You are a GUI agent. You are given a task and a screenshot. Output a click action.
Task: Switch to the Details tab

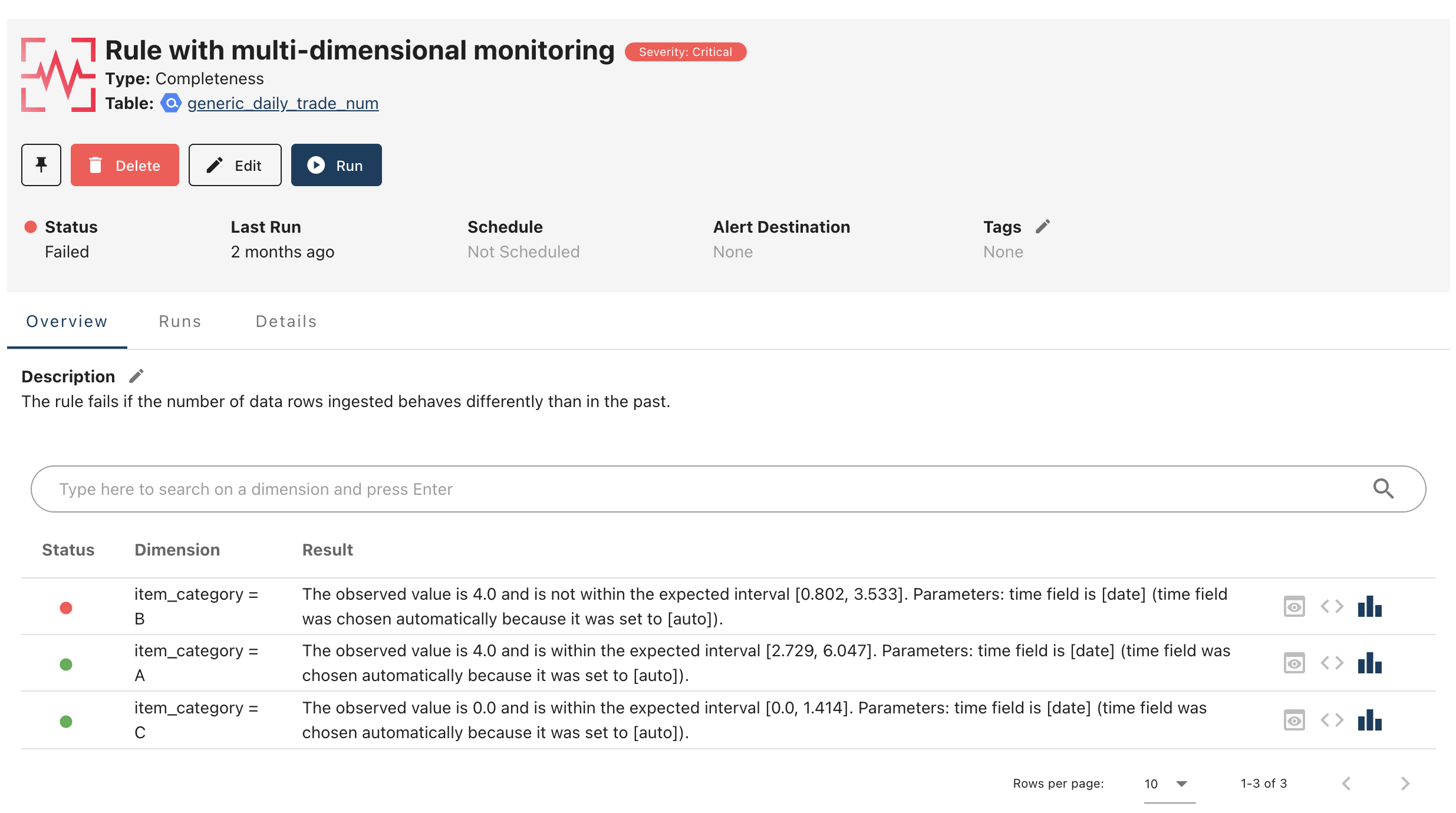click(x=286, y=322)
